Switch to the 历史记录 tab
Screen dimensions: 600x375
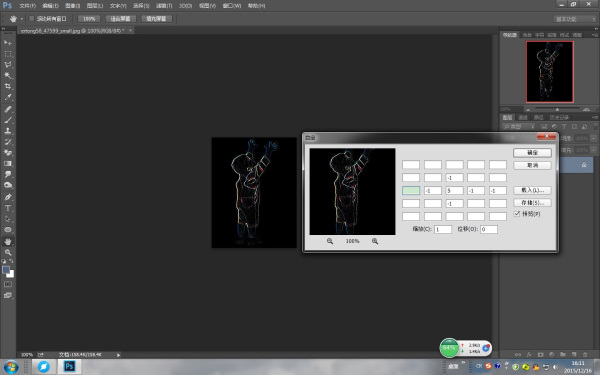click(x=559, y=117)
